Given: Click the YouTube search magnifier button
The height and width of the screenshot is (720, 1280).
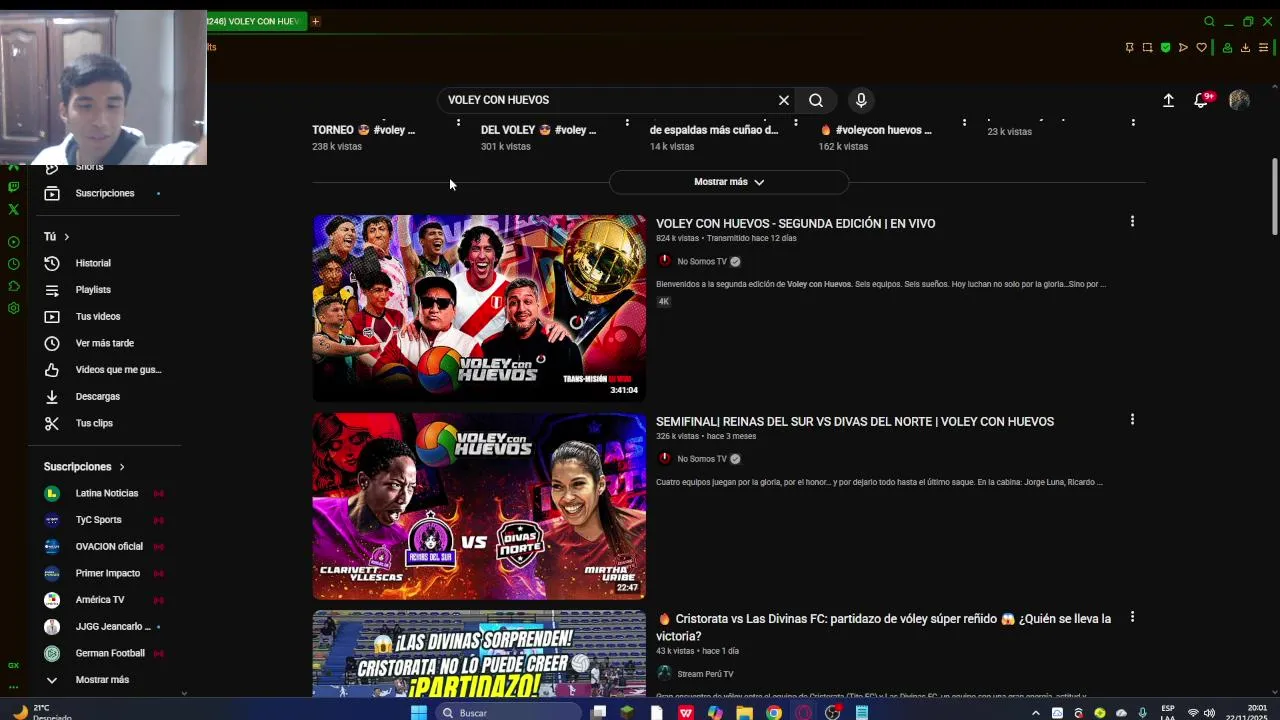Looking at the screenshot, I should point(816,100).
